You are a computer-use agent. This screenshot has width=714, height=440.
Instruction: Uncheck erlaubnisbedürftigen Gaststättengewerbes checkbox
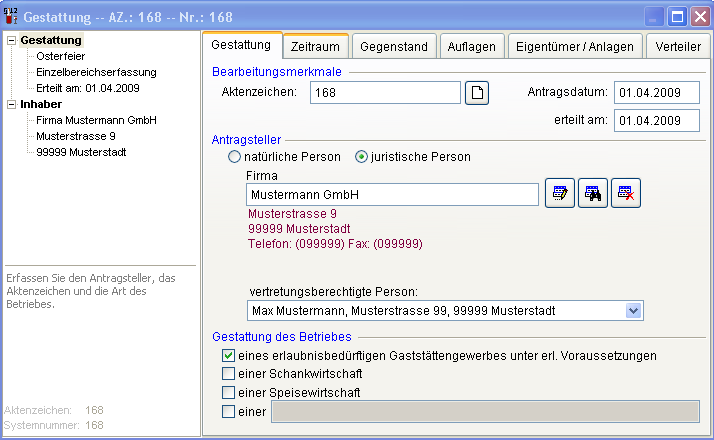(x=228, y=356)
